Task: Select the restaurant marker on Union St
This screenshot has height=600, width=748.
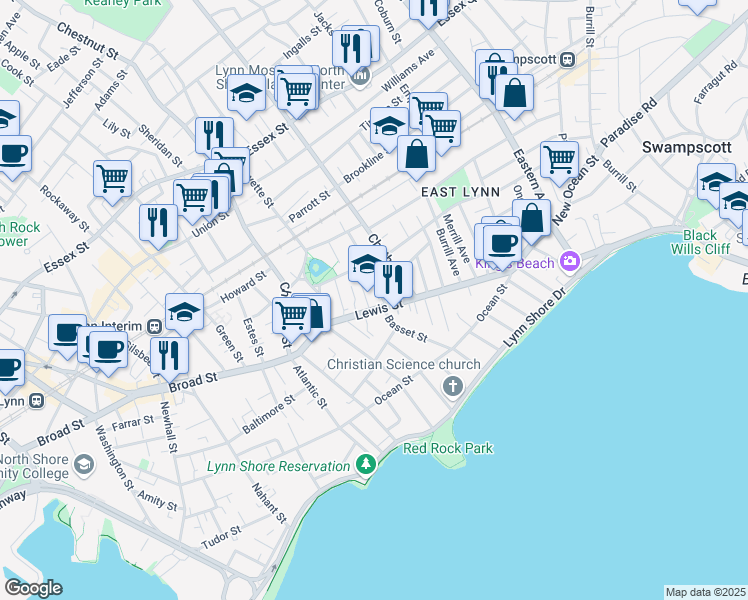Action: pyautogui.click(x=158, y=222)
